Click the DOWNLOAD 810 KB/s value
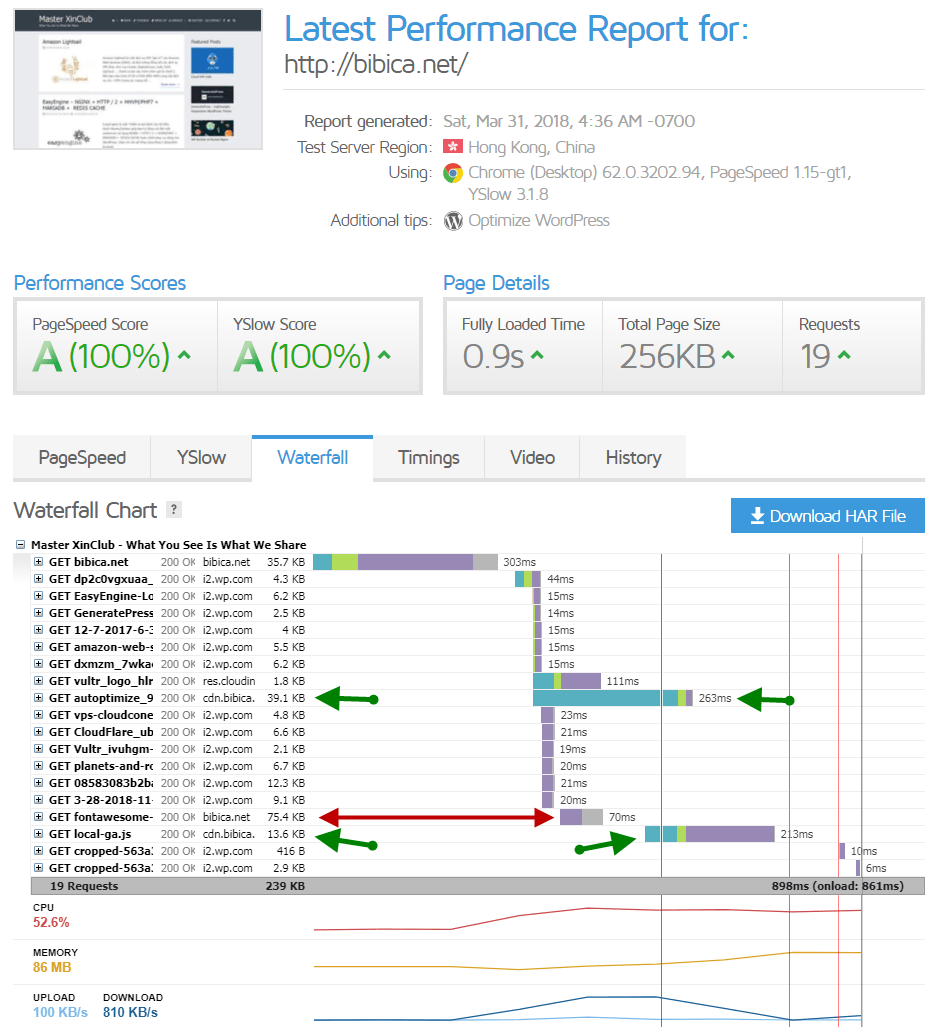 [x=130, y=1012]
